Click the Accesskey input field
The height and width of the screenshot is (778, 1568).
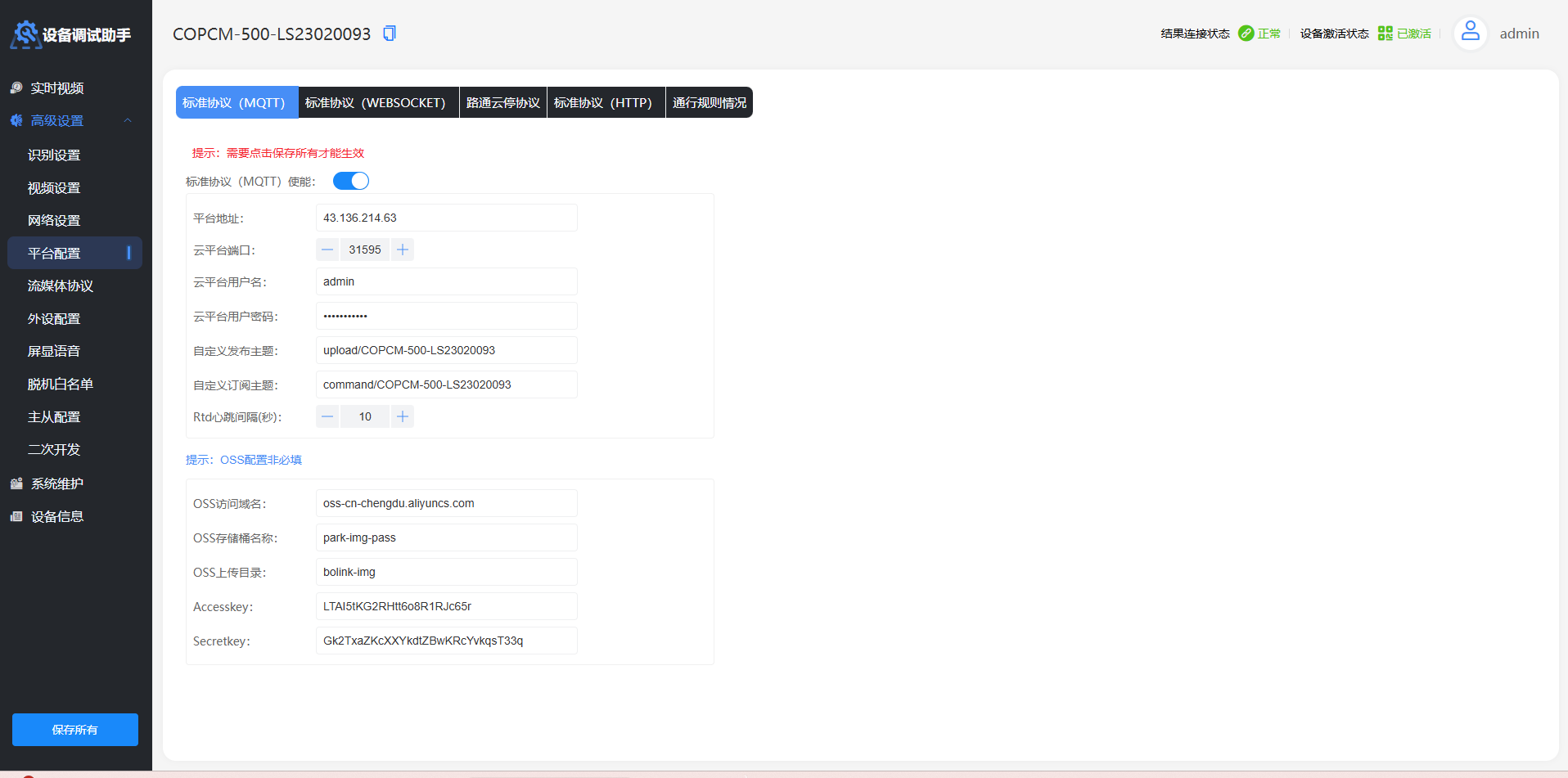(447, 606)
